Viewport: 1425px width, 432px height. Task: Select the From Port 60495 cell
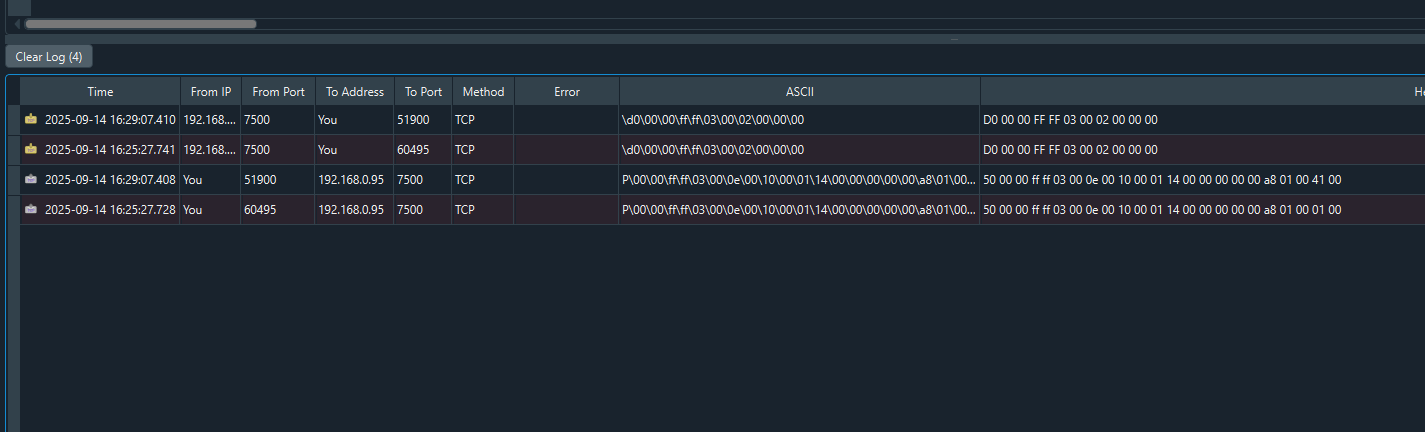[x=261, y=210]
